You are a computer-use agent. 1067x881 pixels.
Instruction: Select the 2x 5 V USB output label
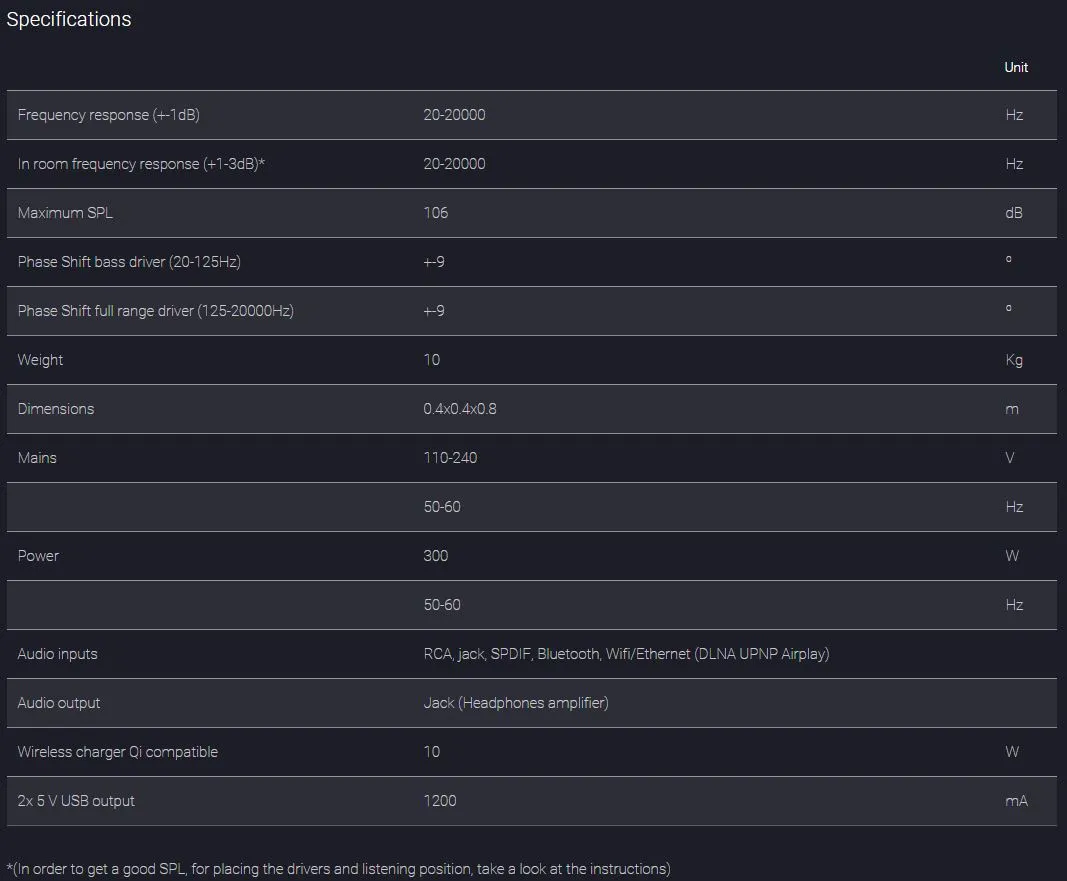76,801
